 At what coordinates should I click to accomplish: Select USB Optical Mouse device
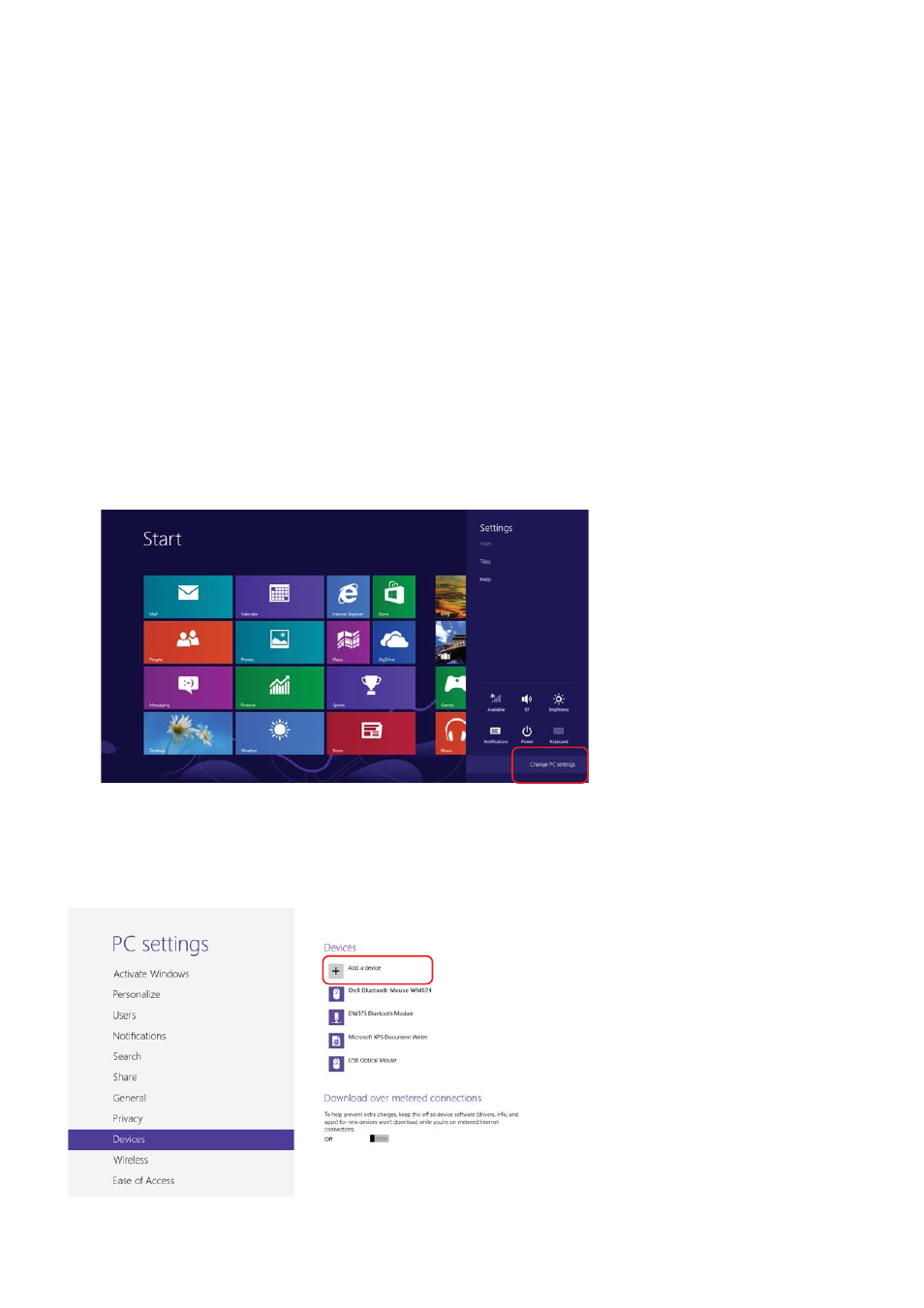coord(363,1063)
